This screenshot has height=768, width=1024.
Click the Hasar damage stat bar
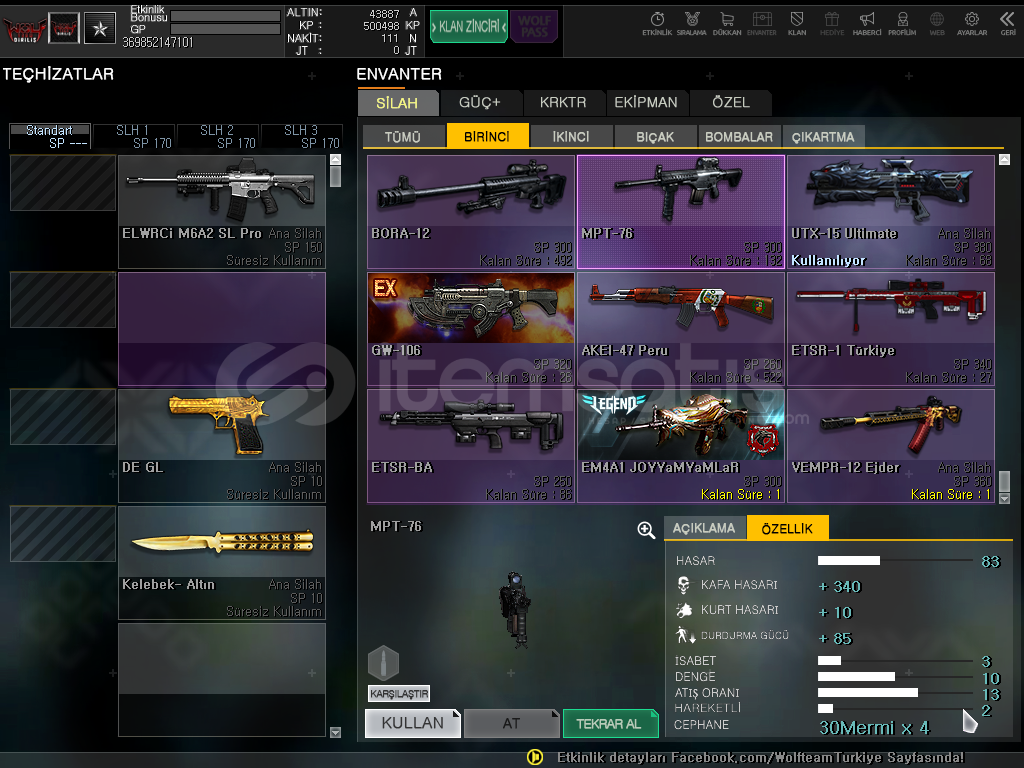click(x=895, y=560)
